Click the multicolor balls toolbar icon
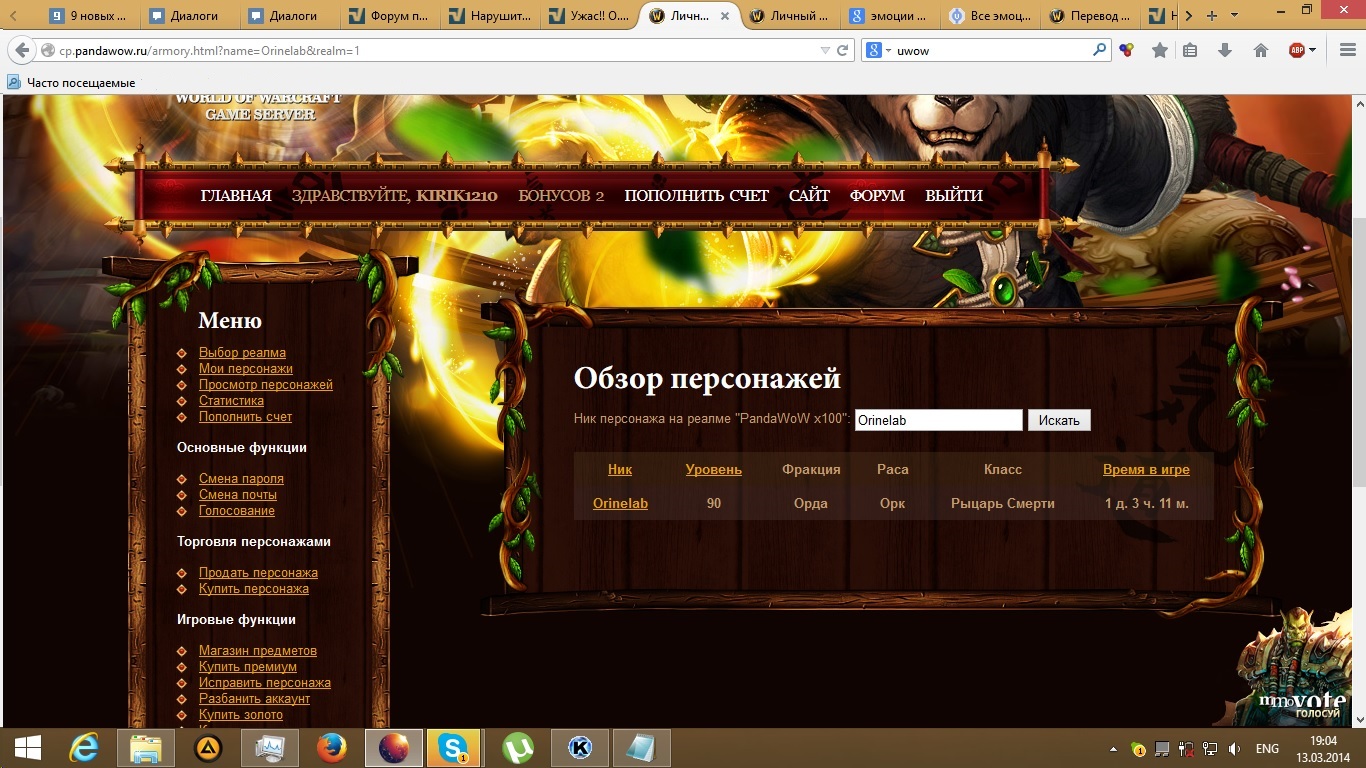 [x=1127, y=50]
